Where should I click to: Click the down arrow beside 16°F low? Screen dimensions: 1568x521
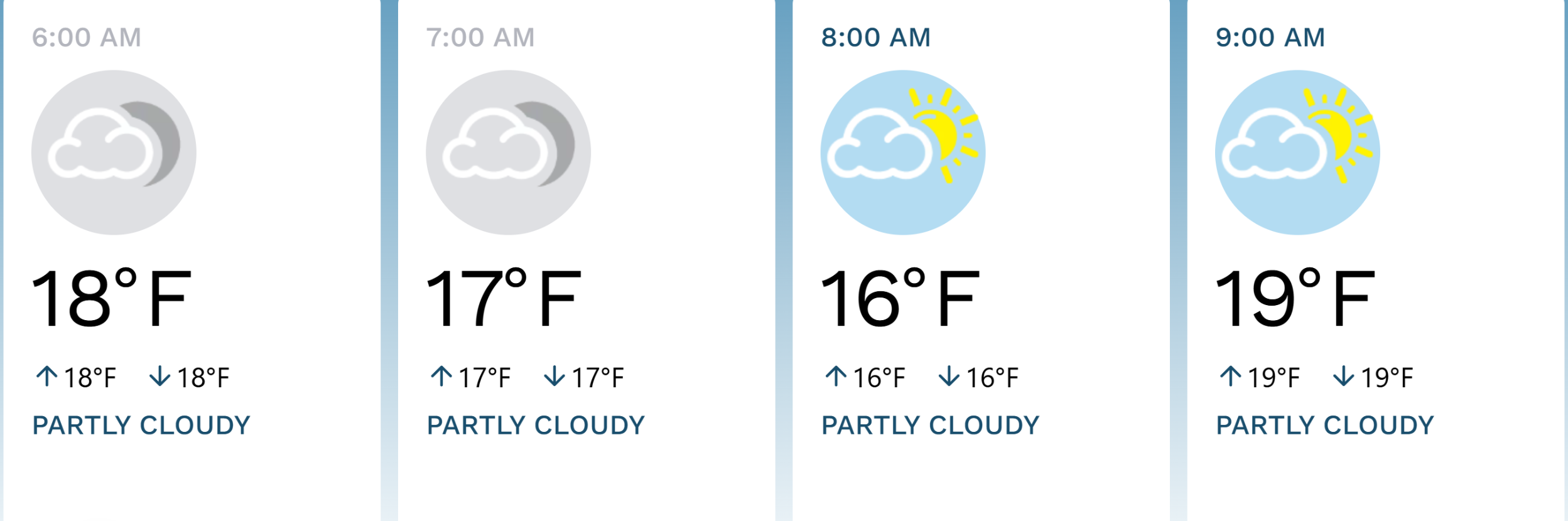tap(949, 376)
